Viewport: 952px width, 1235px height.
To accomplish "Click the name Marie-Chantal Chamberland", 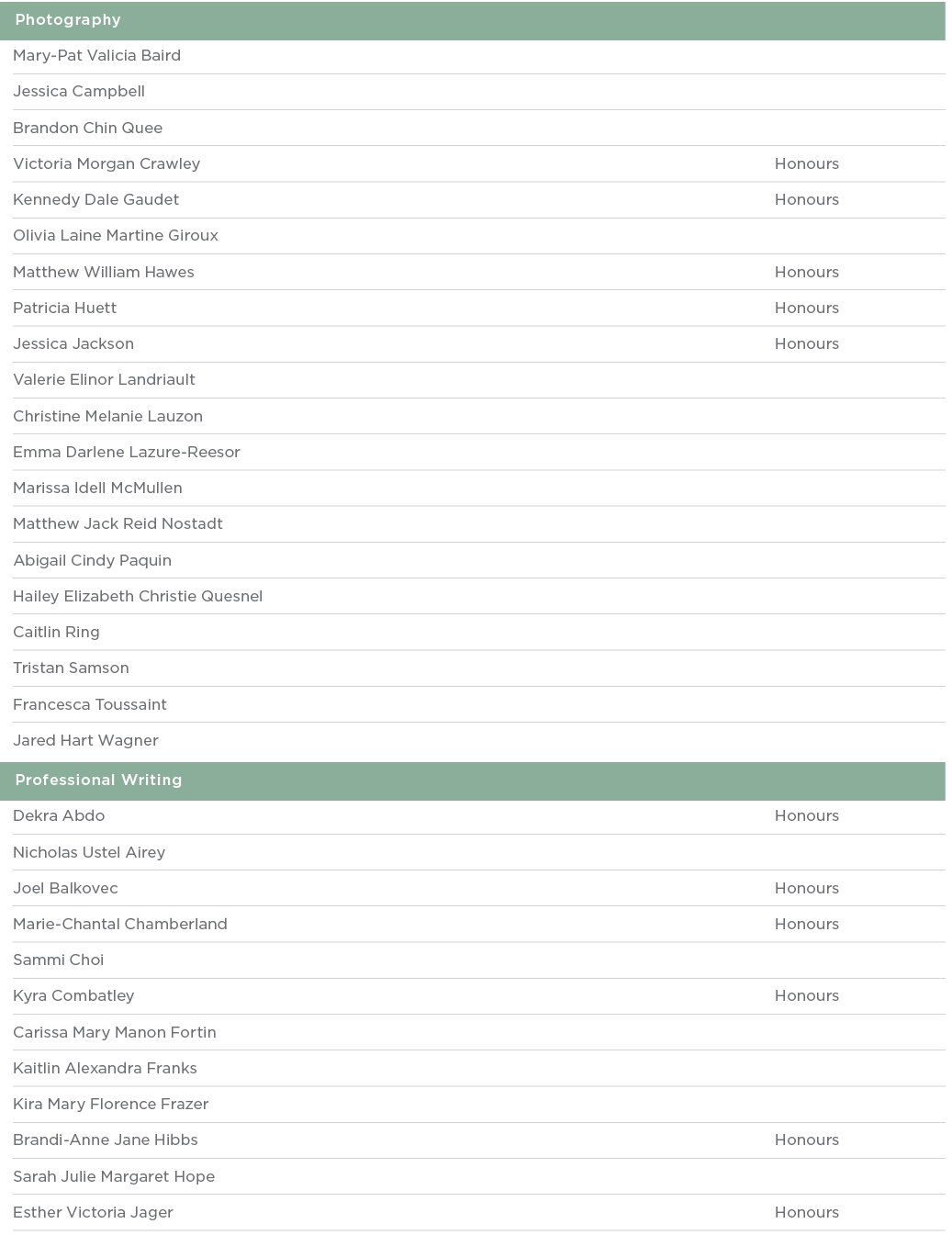I will point(120,925).
